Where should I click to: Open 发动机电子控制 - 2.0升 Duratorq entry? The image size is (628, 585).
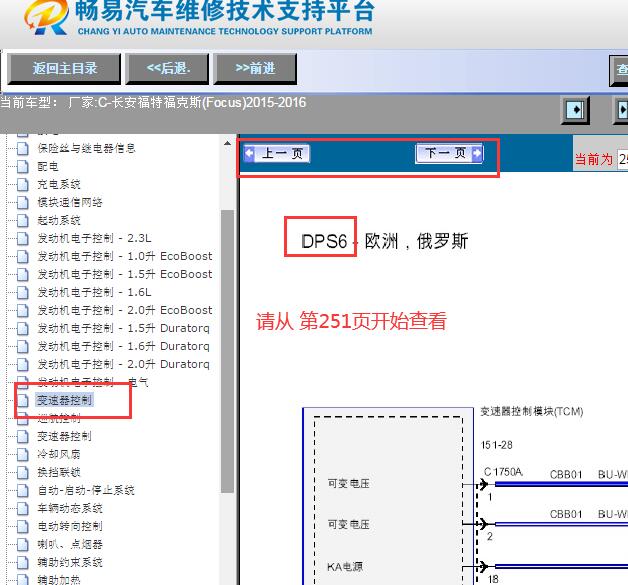(123, 364)
